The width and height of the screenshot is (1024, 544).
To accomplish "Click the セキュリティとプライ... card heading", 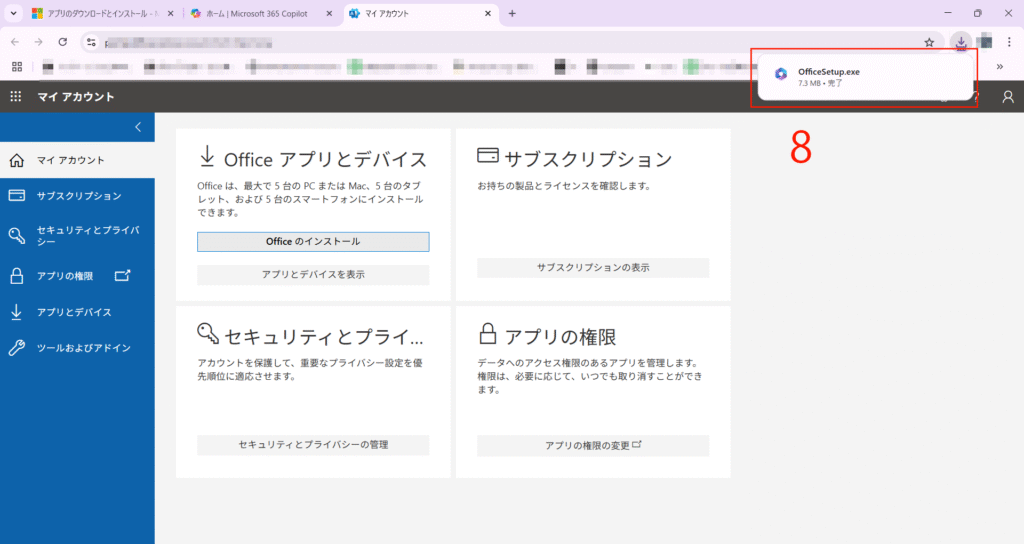I will tap(324, 336).
